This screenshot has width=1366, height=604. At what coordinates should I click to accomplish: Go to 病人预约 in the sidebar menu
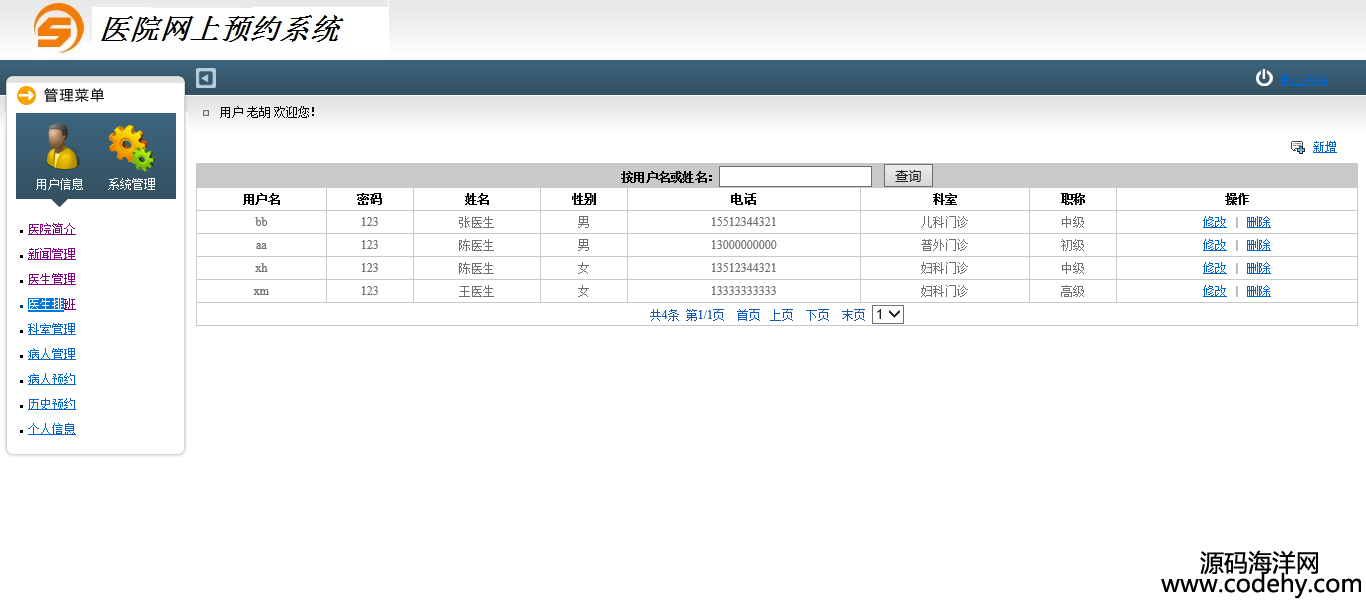[x=52, y=379]
